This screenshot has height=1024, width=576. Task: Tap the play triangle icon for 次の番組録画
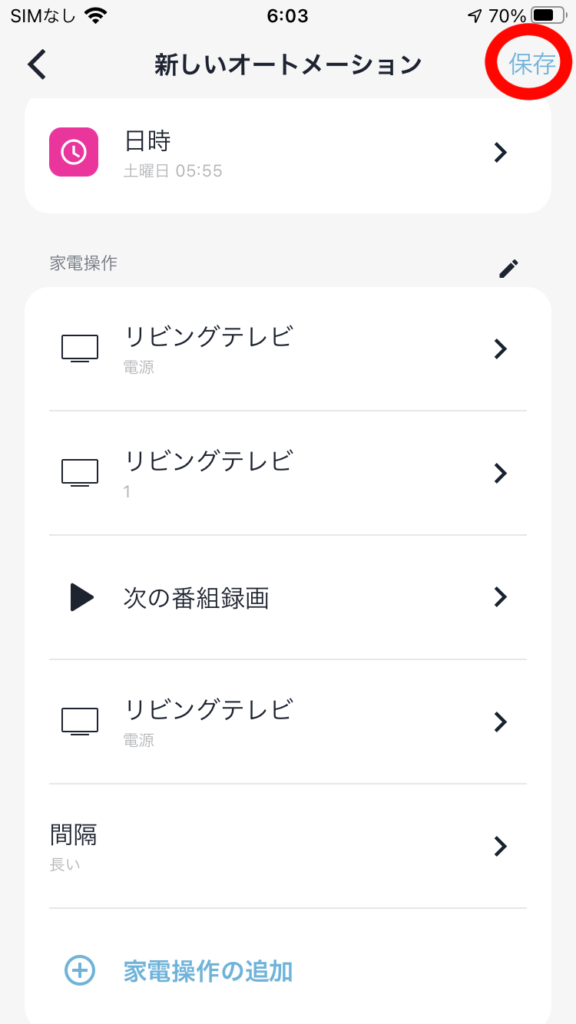82,597
